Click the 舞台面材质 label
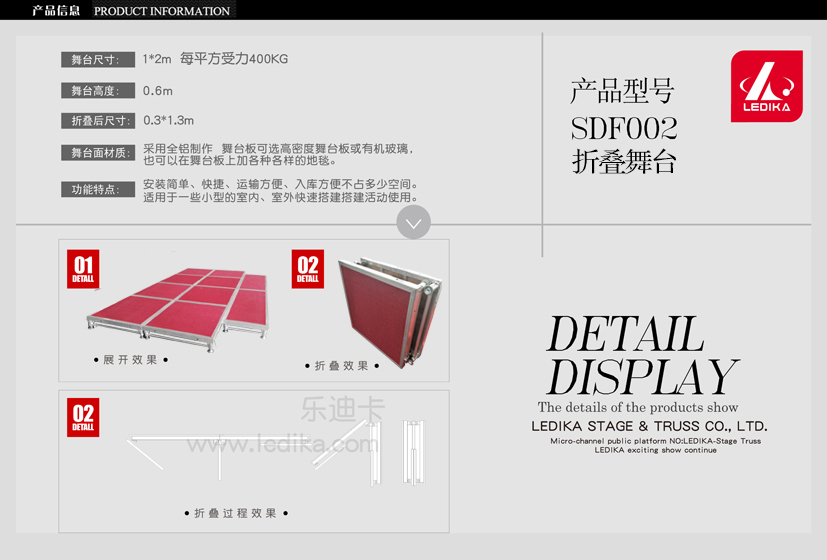 pyautogui.click(x=98, y=153)
